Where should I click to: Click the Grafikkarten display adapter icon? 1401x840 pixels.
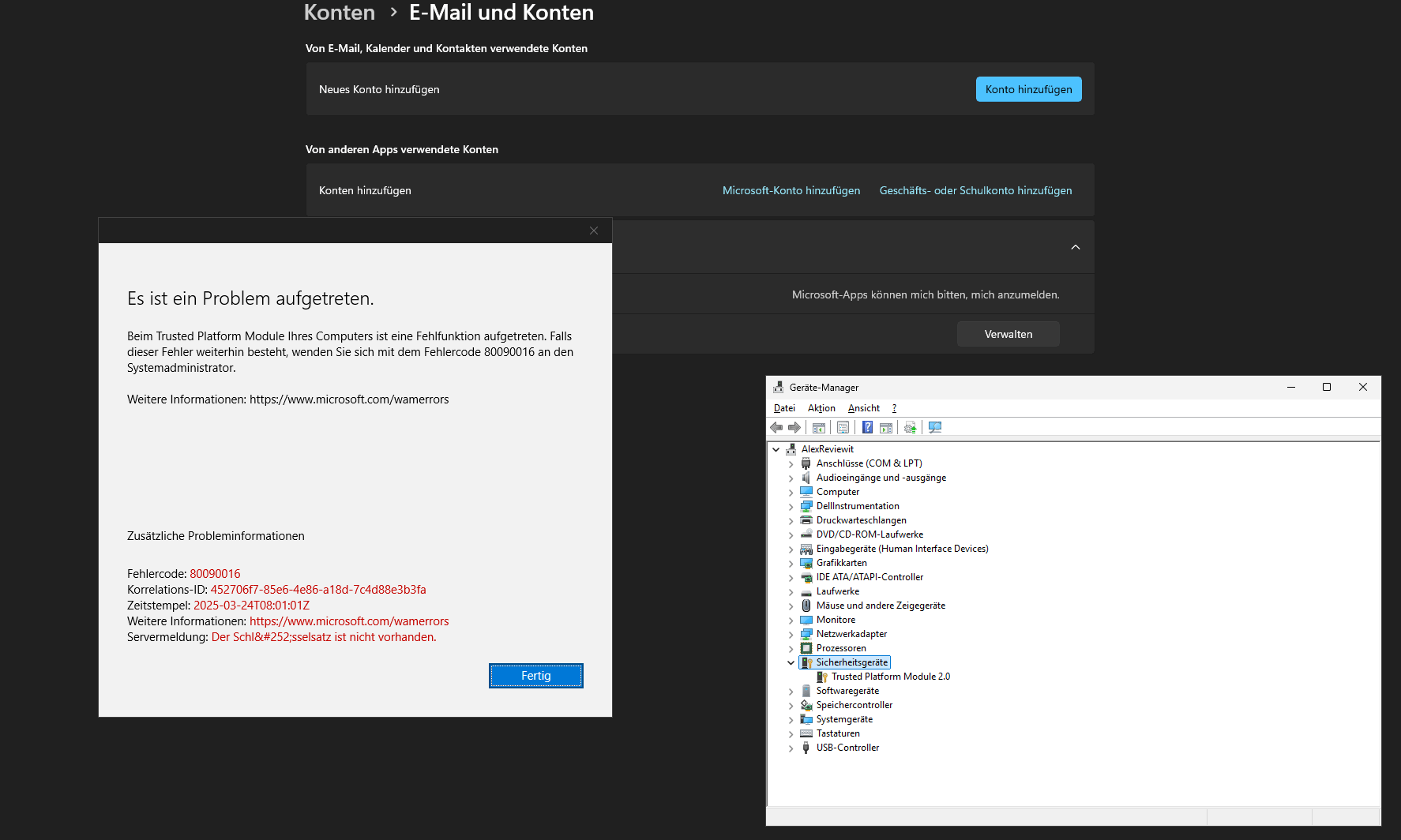(806, 563)
